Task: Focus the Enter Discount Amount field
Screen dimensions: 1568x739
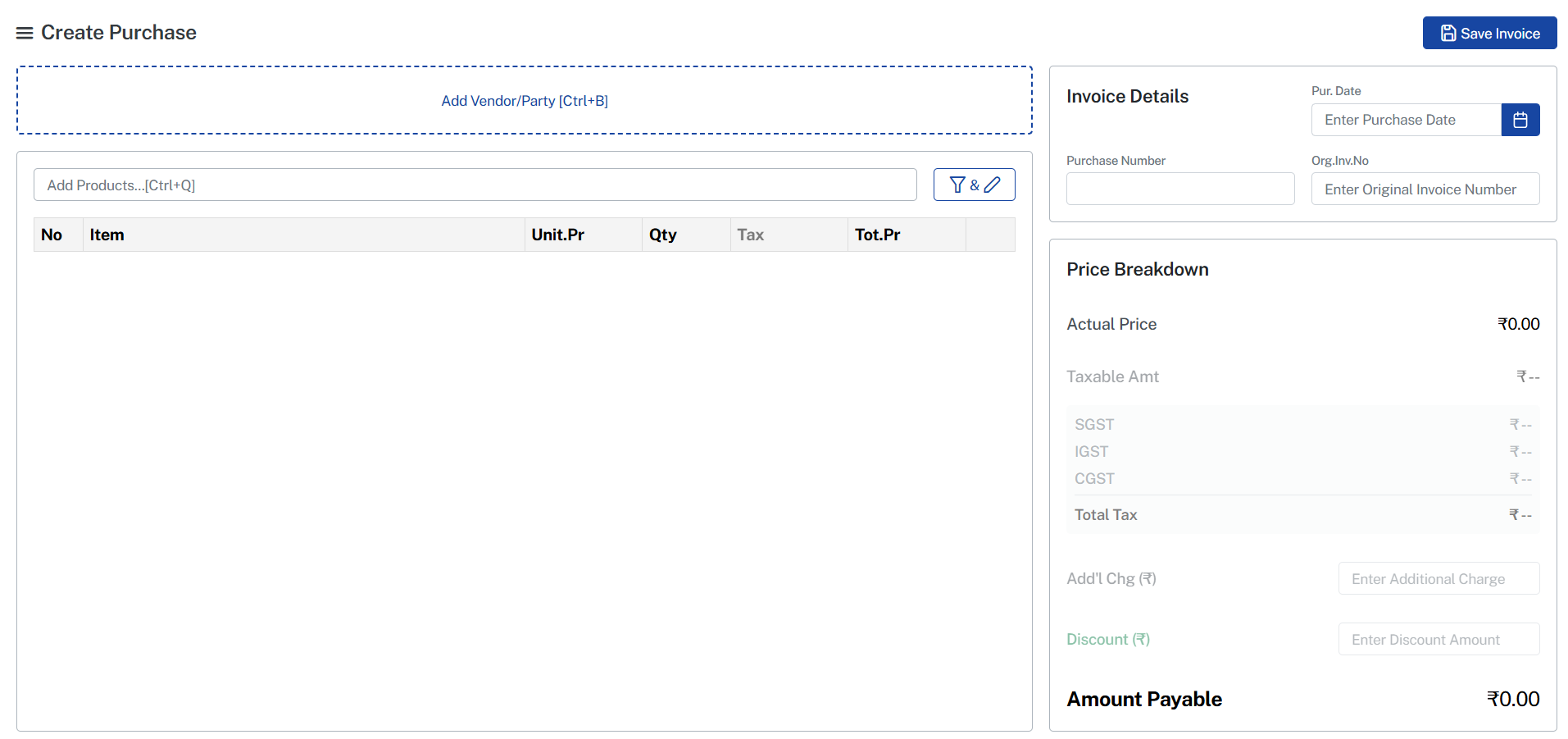Action: coord(1438,639)
